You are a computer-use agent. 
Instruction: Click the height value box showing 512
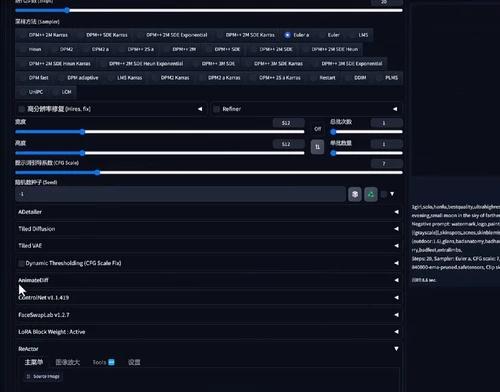(288, 144)
